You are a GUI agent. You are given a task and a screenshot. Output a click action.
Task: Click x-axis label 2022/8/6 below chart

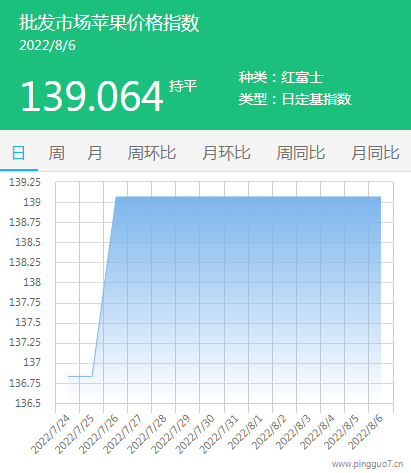tap(365, 432)
